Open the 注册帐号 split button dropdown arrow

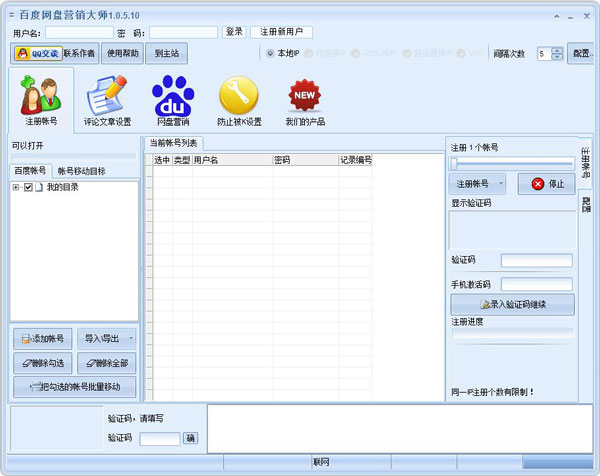501,184
